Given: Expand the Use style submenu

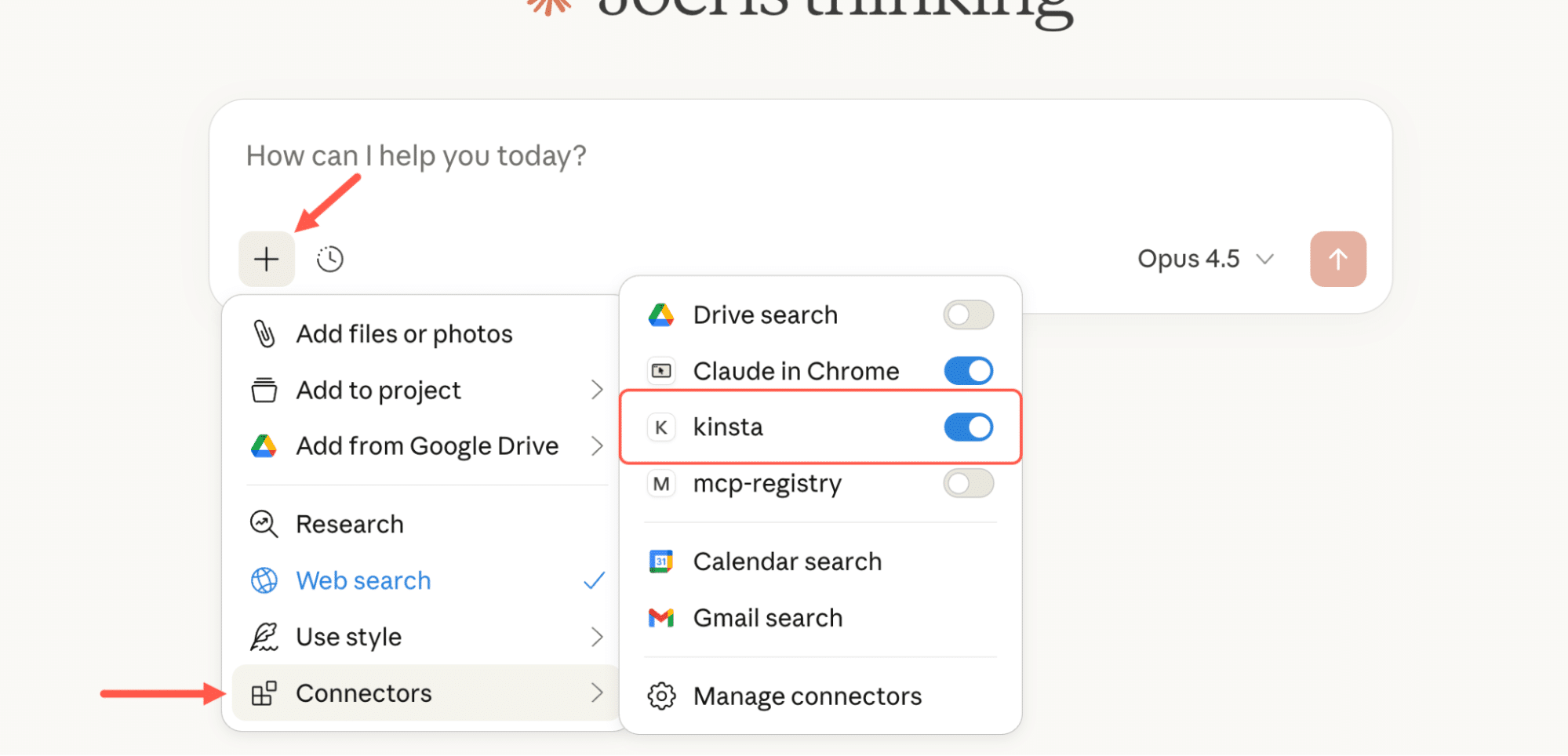Looking at the screenshot, I should tap(348, 636).
